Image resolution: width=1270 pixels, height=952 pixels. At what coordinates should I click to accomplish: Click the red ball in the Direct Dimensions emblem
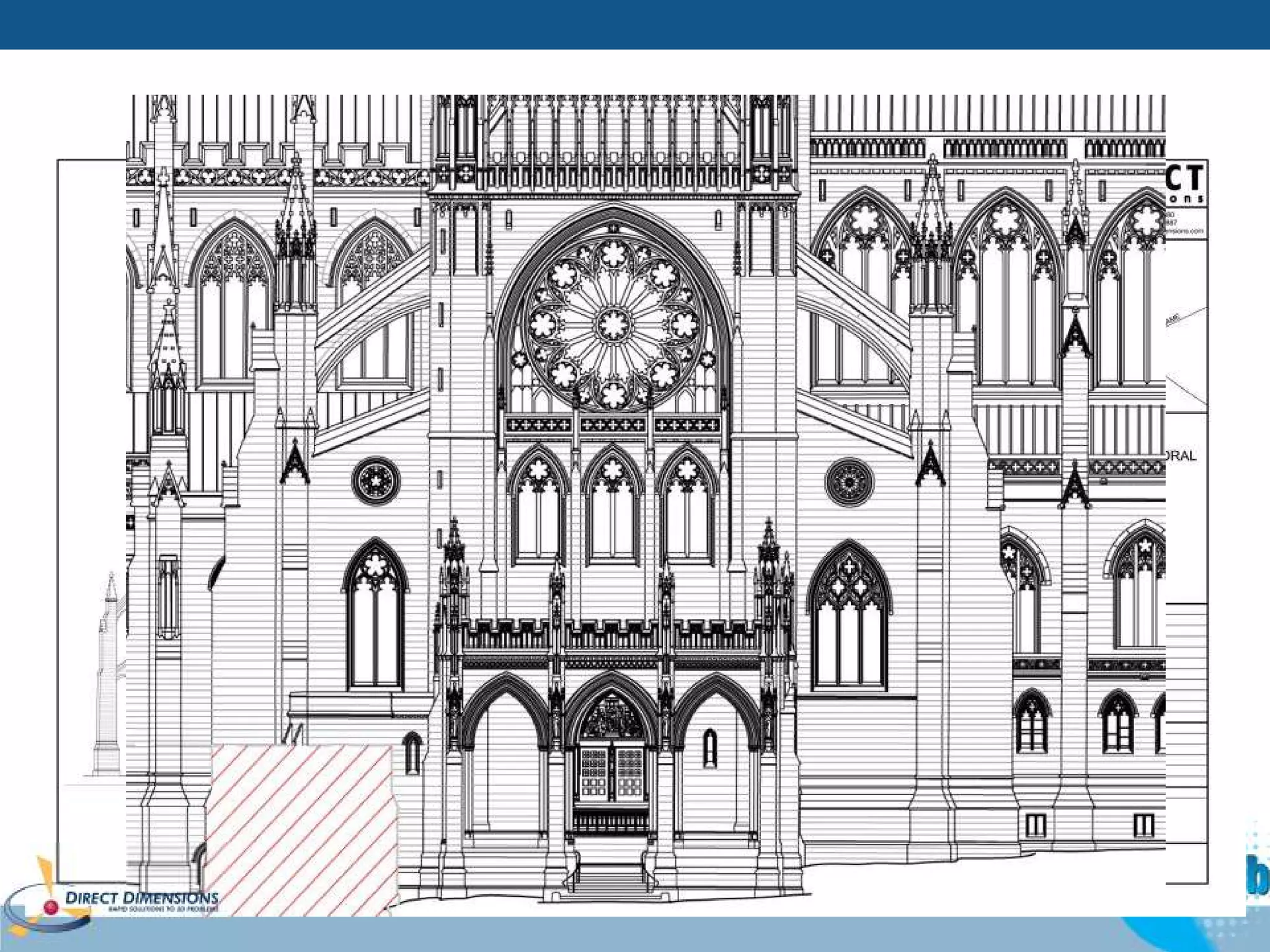[52, 908]
